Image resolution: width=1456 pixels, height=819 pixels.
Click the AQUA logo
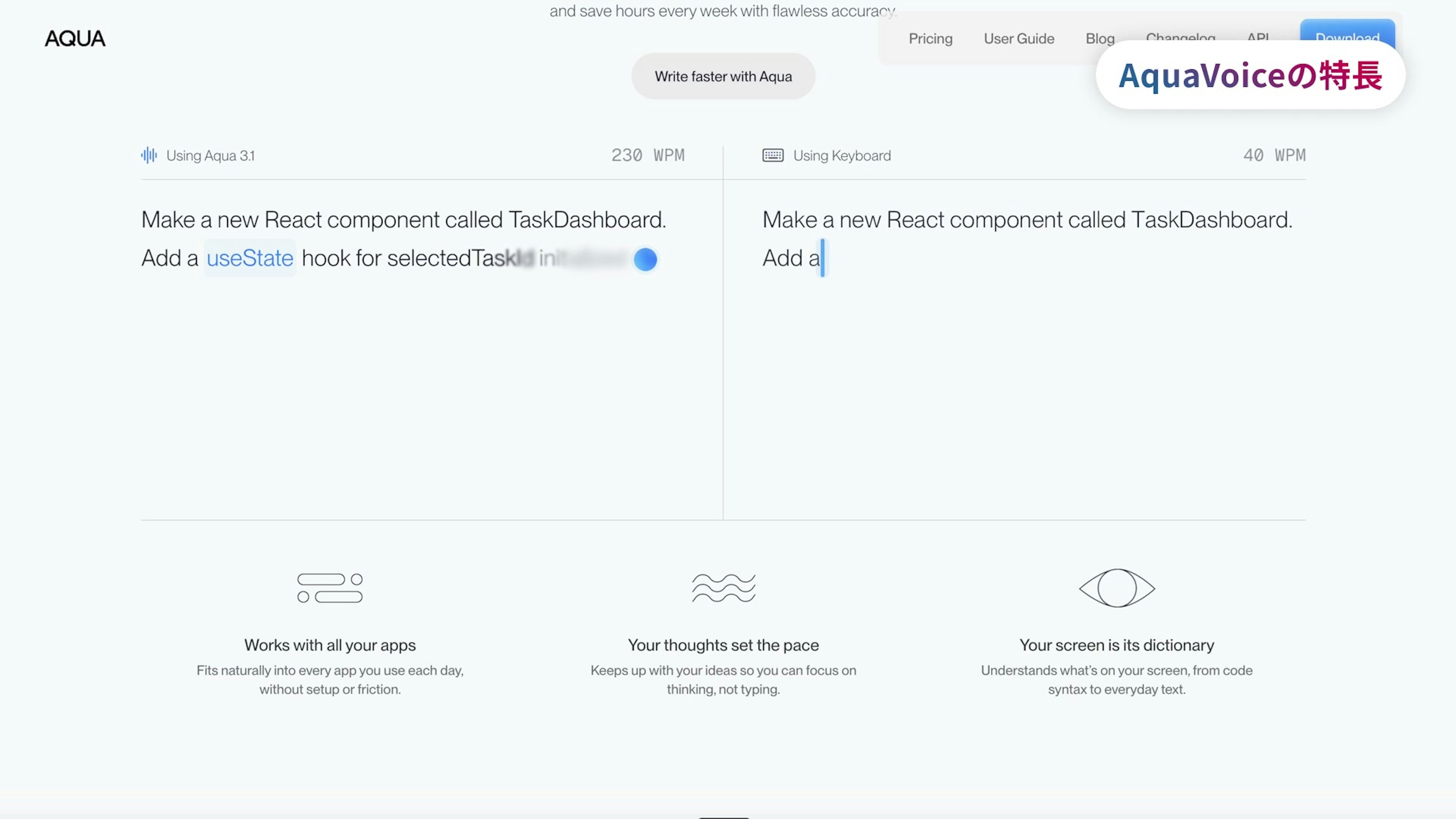(75, 38)
